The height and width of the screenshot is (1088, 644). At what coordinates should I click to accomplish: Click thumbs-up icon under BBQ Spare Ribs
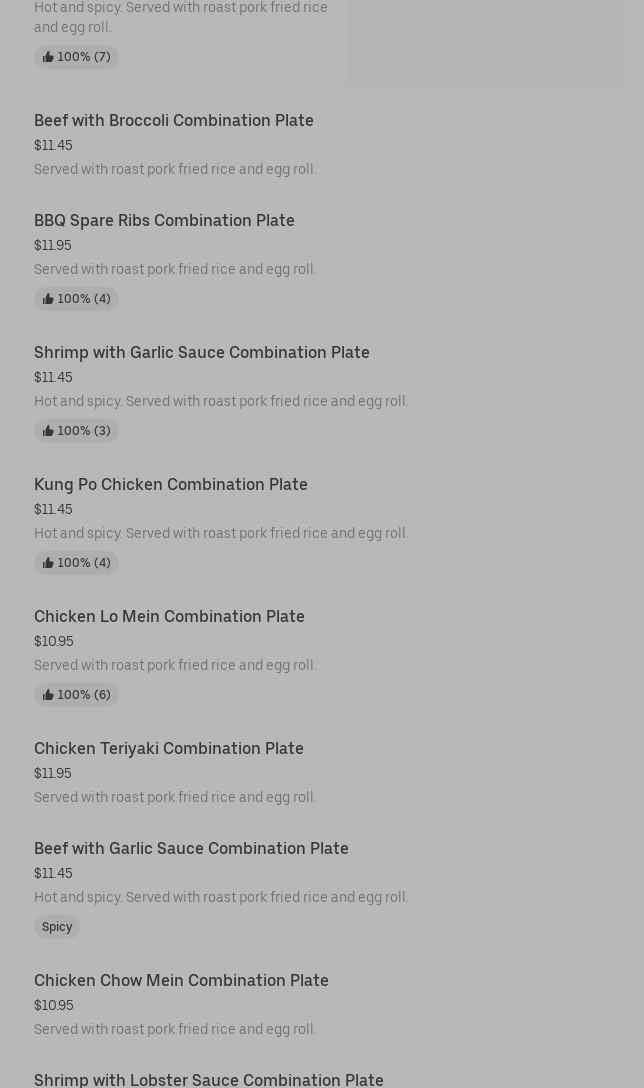[x=48, y=299]
